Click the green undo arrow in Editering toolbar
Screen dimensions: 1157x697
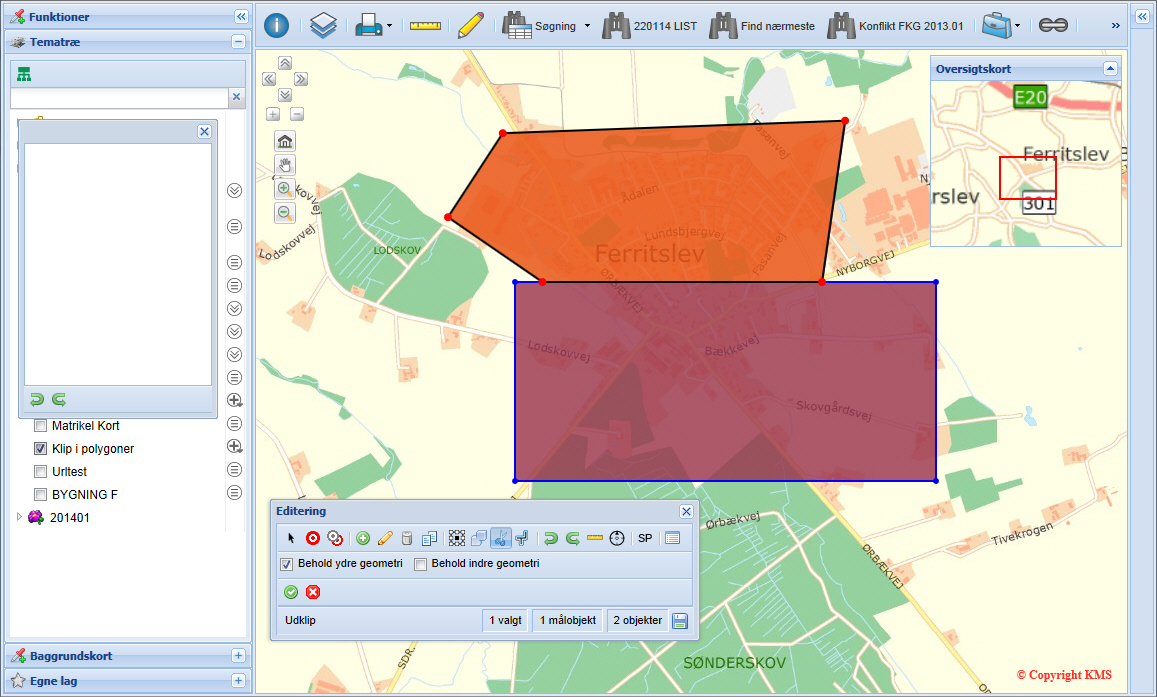click(550, 538)
